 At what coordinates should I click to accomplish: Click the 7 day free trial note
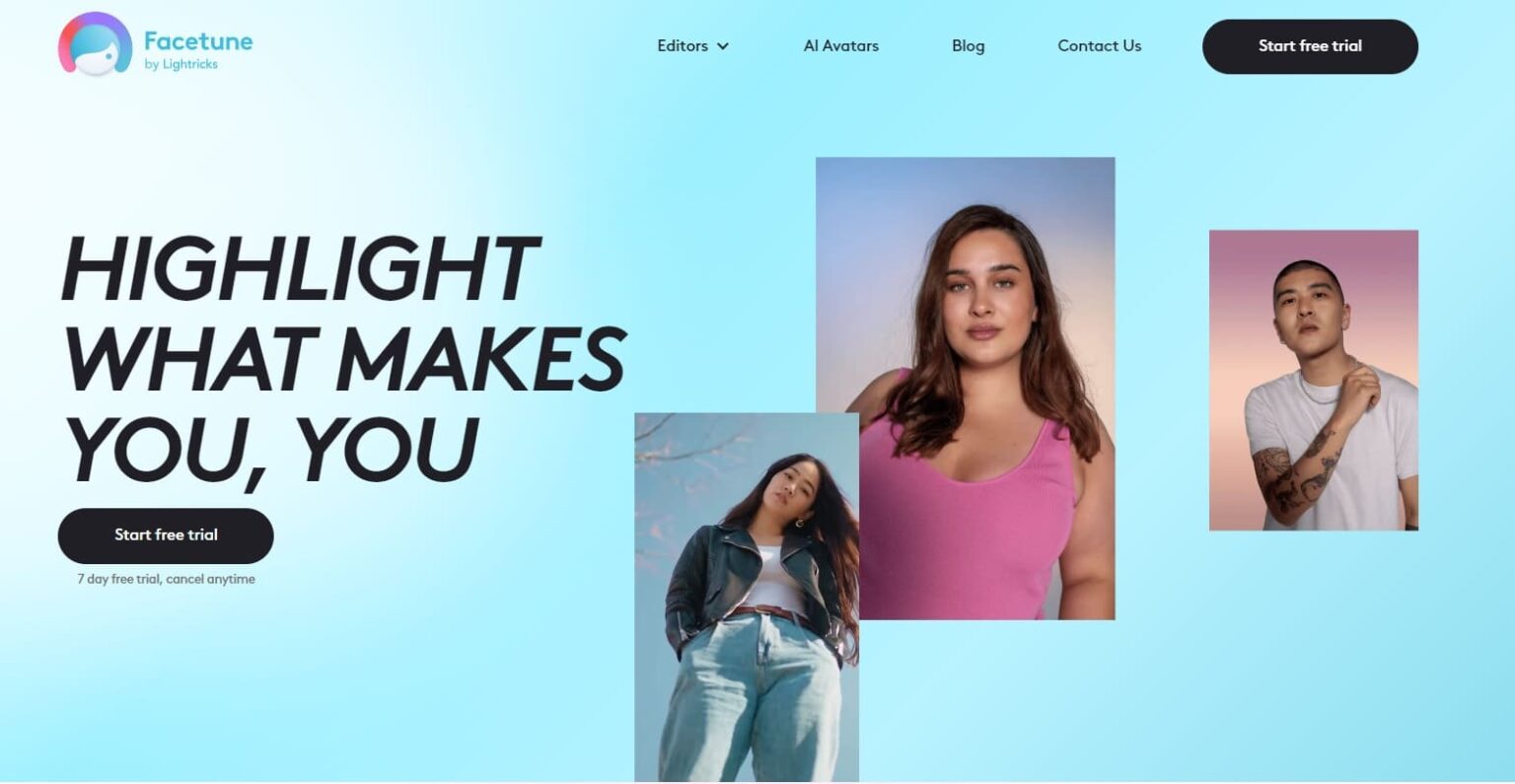[x=166, y=579]
